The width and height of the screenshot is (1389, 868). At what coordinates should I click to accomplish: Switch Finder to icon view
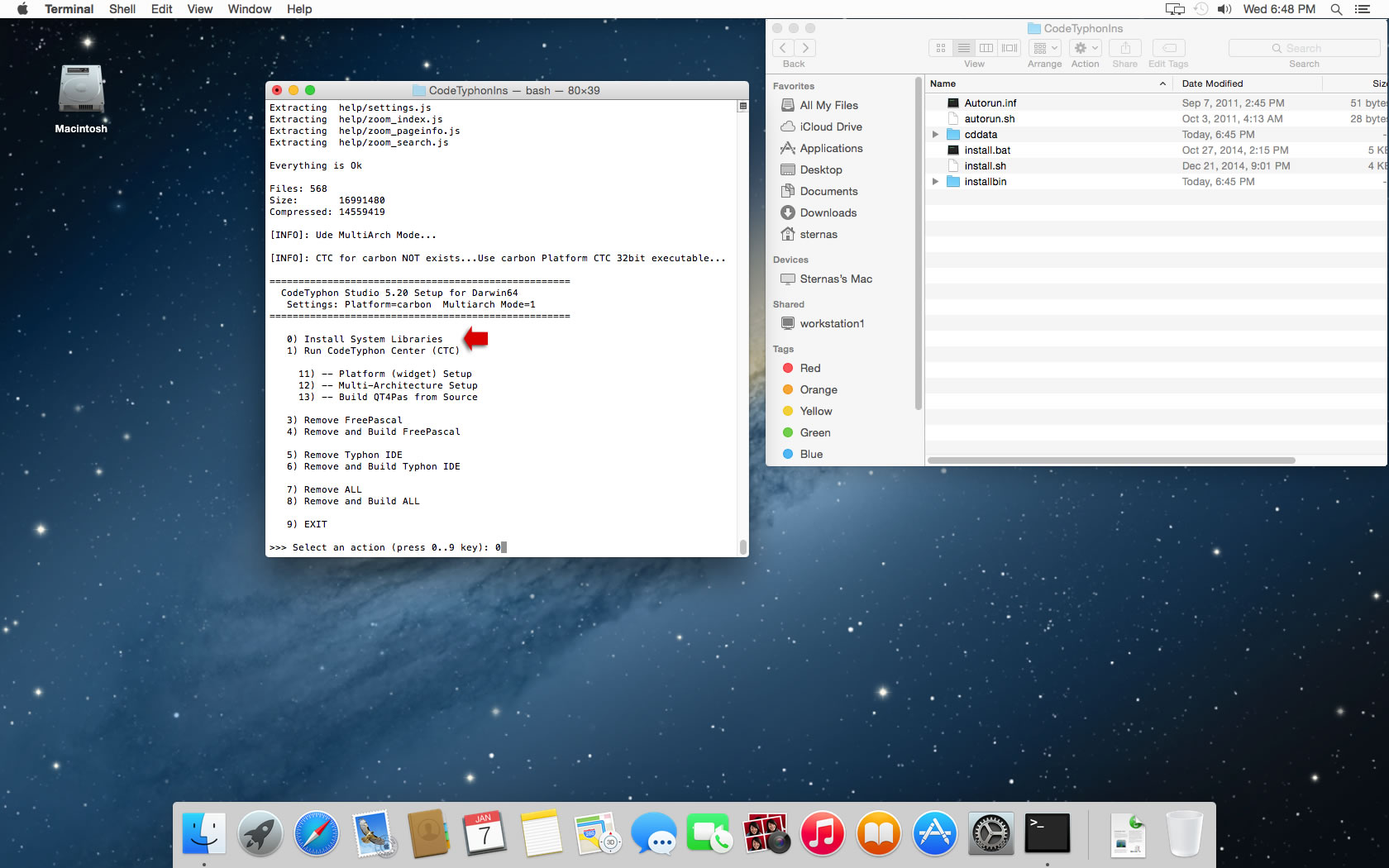941,48
